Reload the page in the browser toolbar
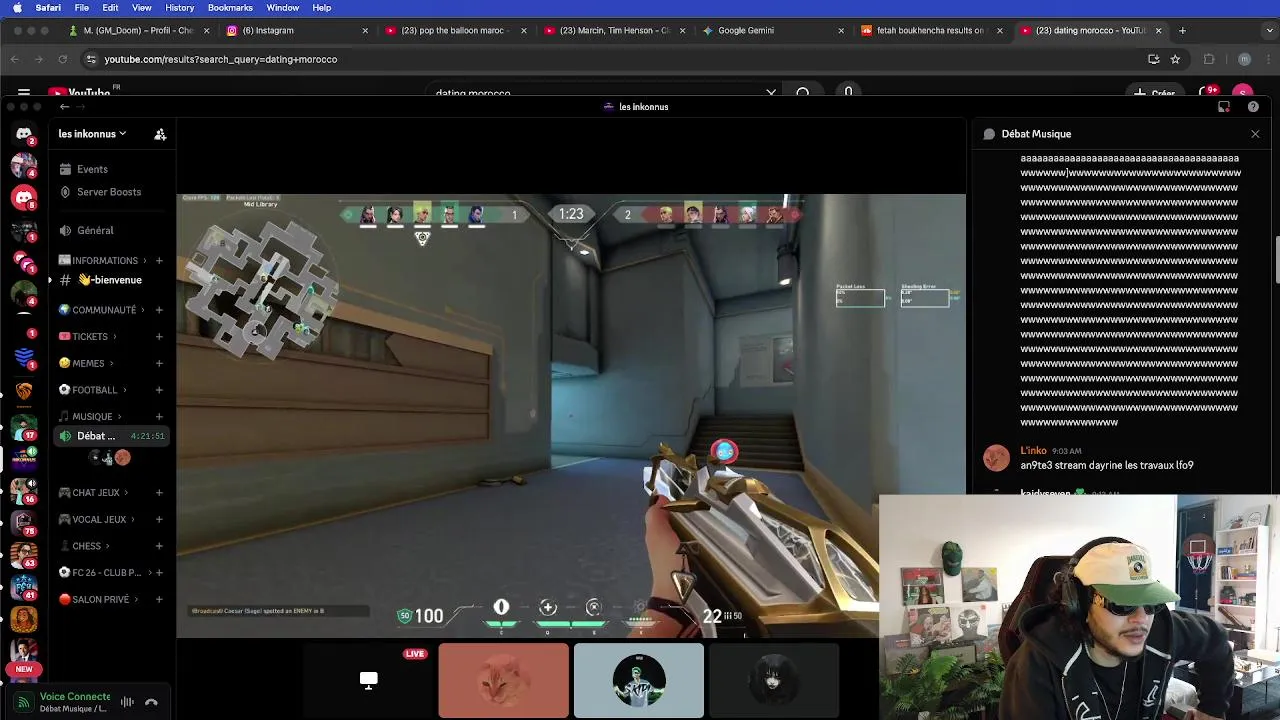Screen dimensions: 1280x720 coord(63,59)
